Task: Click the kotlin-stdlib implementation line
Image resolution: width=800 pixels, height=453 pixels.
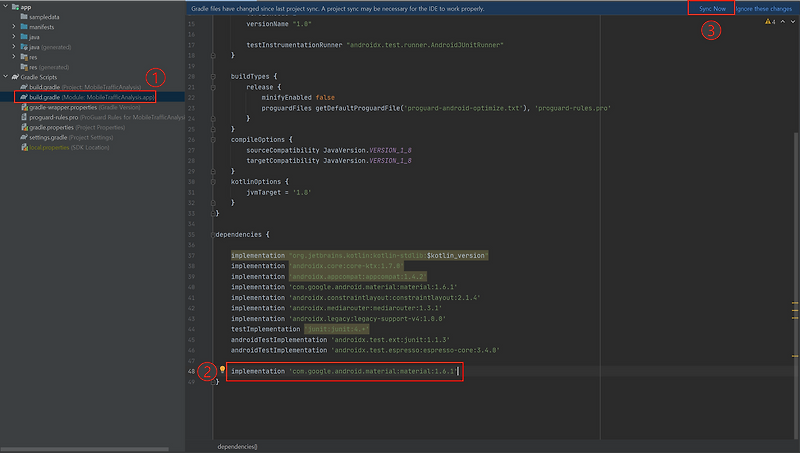Action: pyautogui.click(x=359, y=256)
